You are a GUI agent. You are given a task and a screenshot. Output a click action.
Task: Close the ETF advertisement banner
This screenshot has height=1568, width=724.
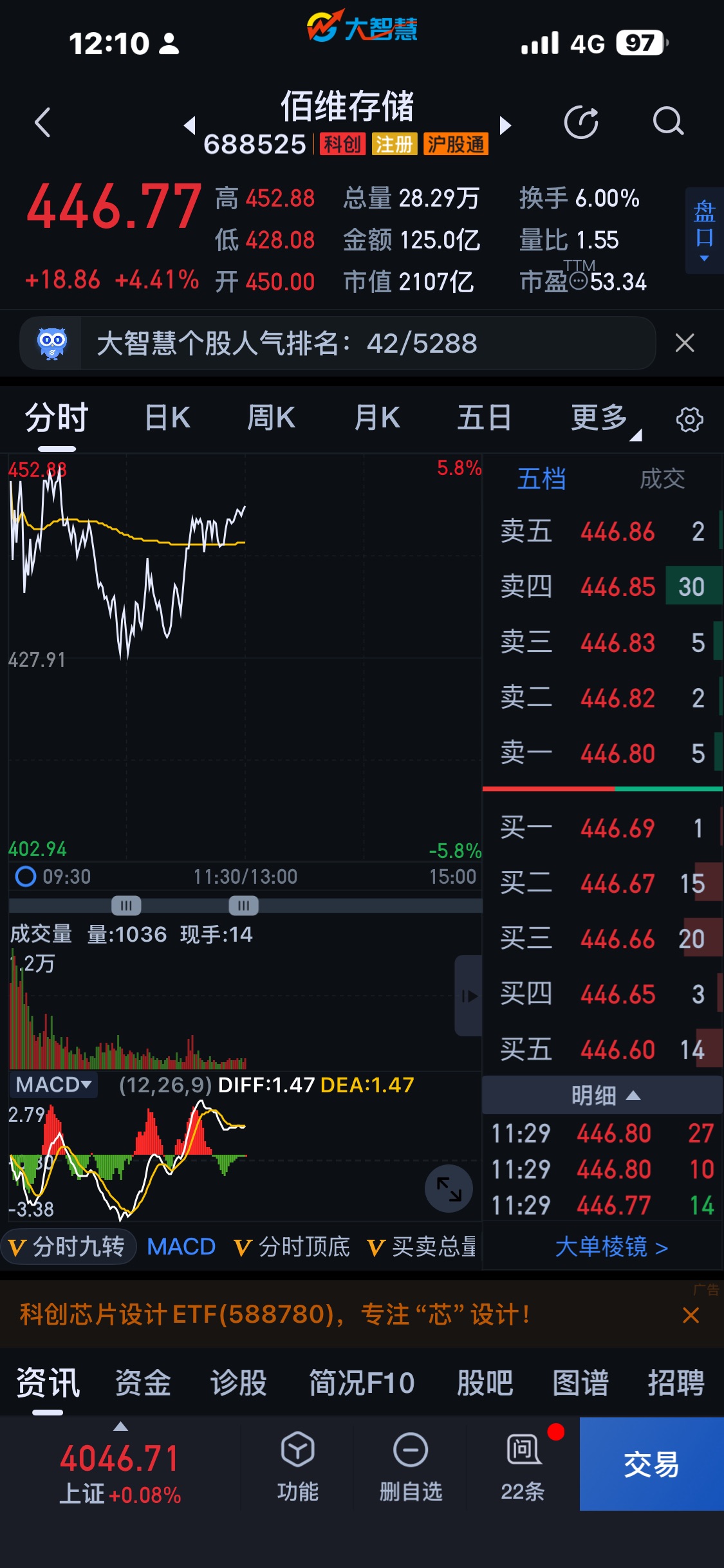pos(691,1315)
